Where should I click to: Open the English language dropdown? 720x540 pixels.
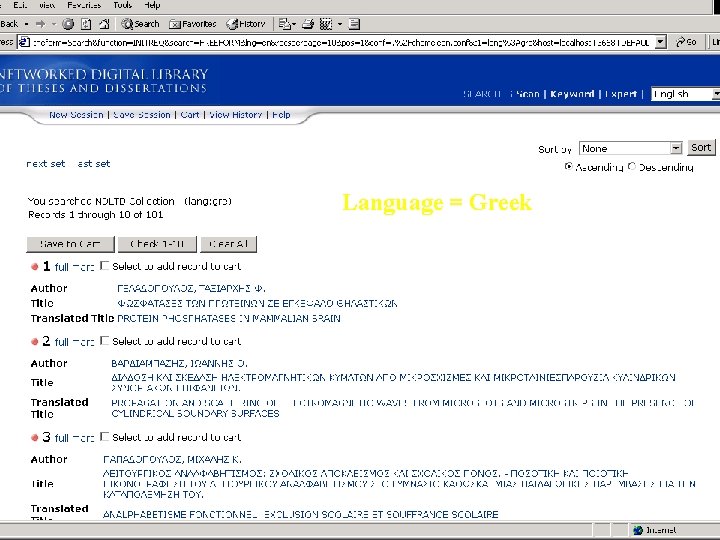click(x=686, y=94)
